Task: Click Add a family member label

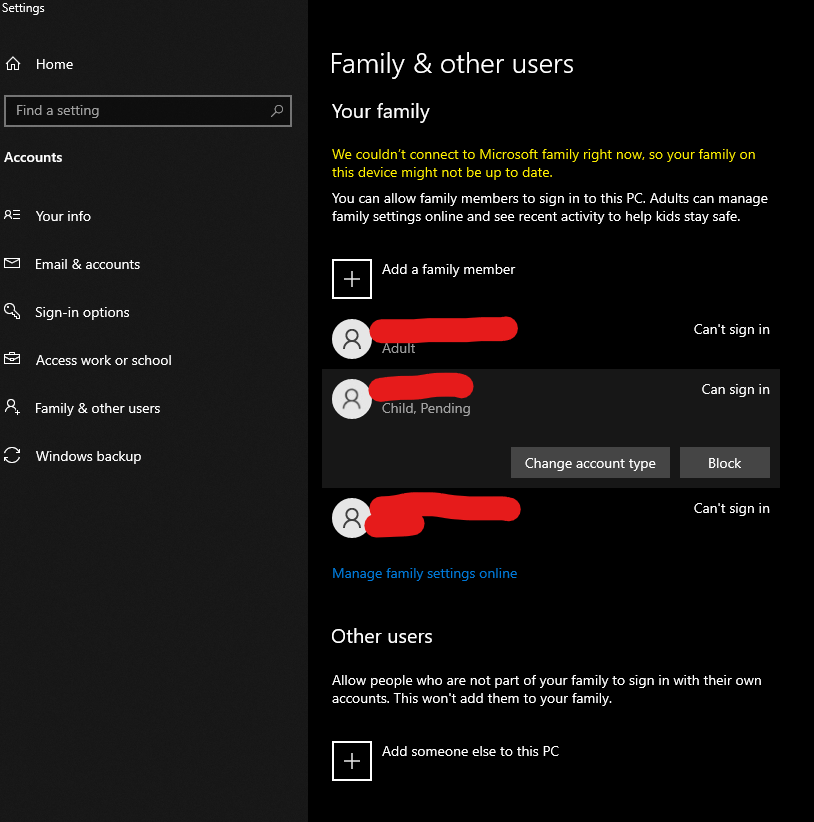Action: [448, 269]
